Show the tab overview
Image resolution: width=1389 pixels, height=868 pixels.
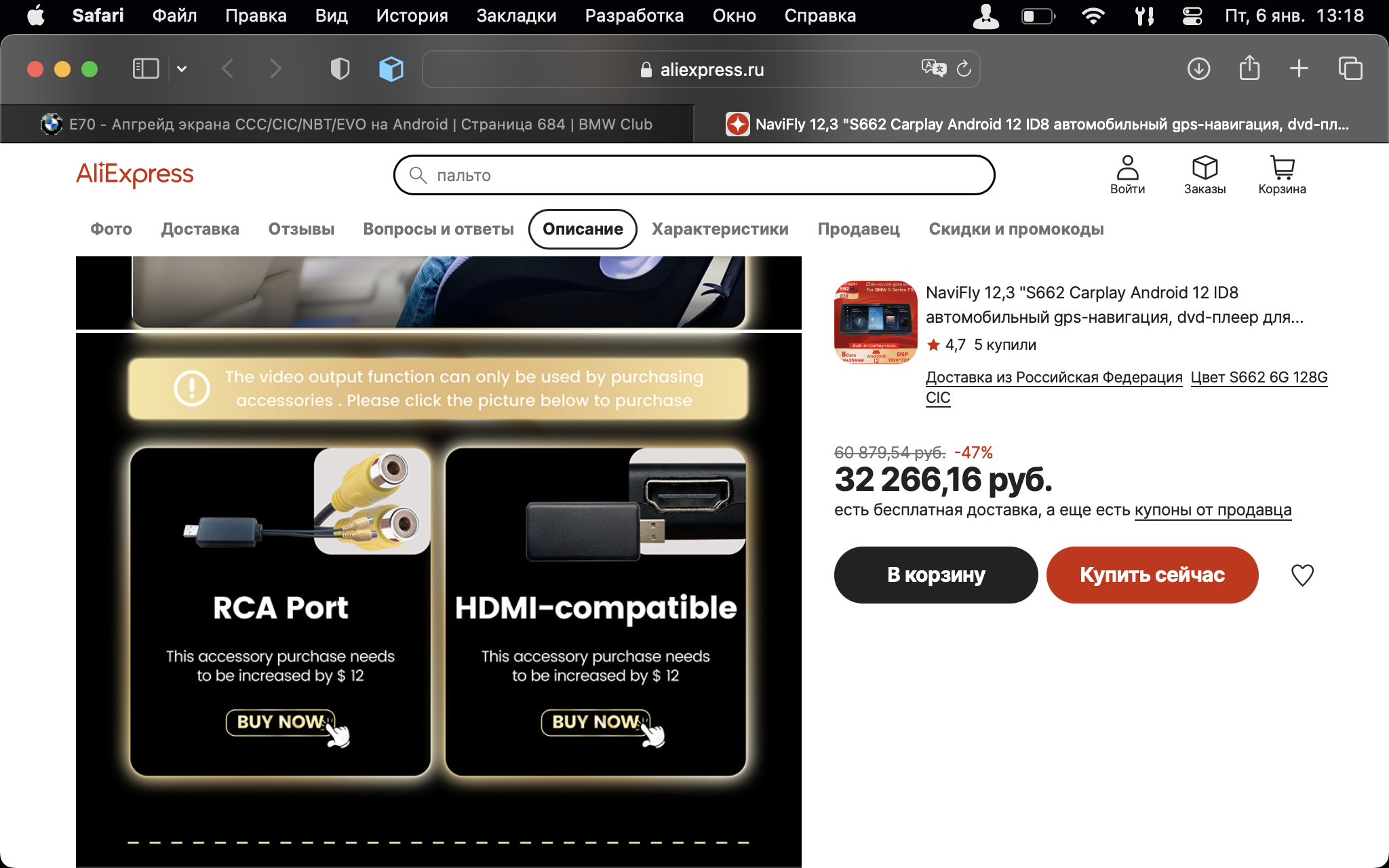click(x=1350, y=68)
